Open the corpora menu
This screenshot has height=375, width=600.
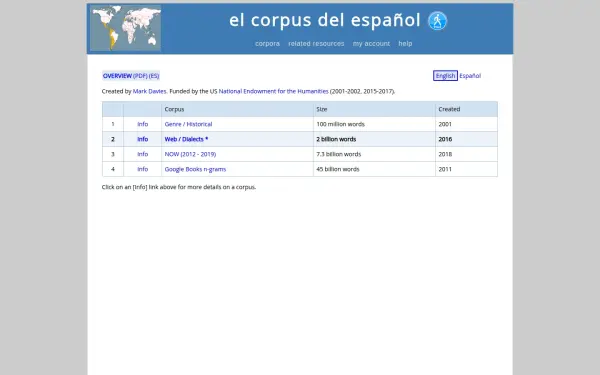[267, 44]
